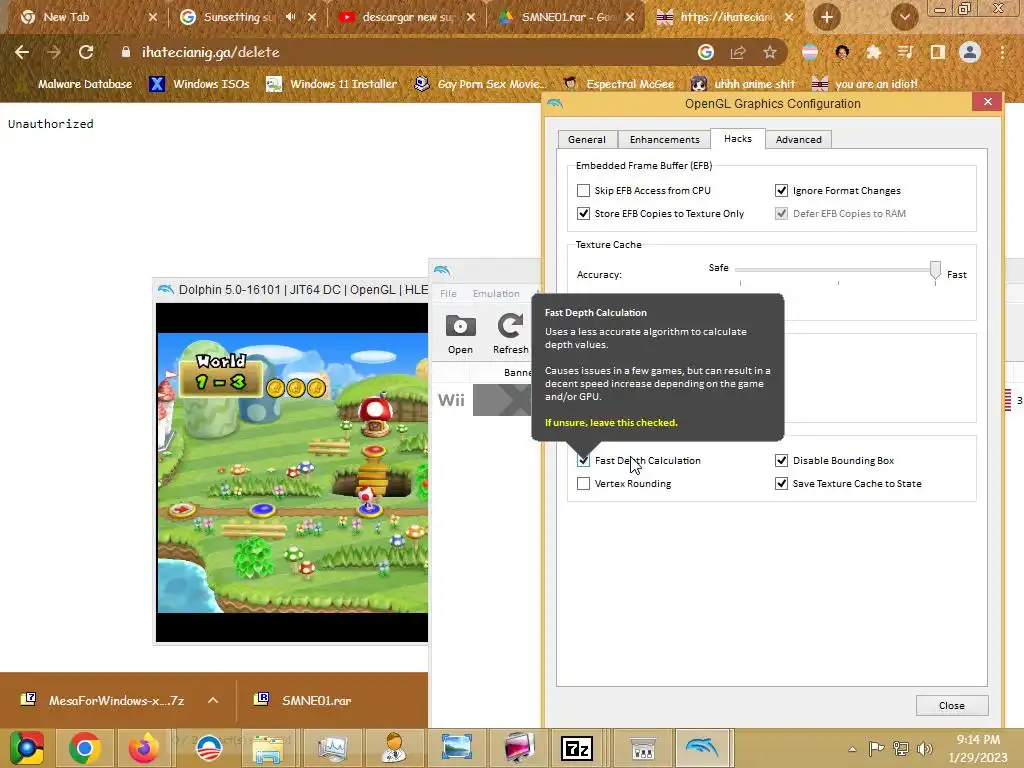This screenshot has width=1024, height=768.
Task: Open the Chrome tab search dropdown
Action: 904,17
